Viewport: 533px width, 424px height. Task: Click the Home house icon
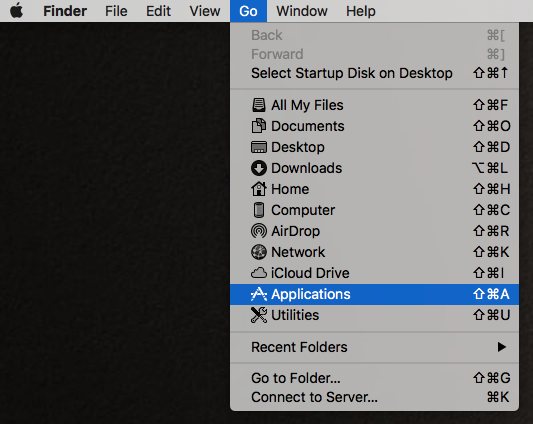pos(259,189)
